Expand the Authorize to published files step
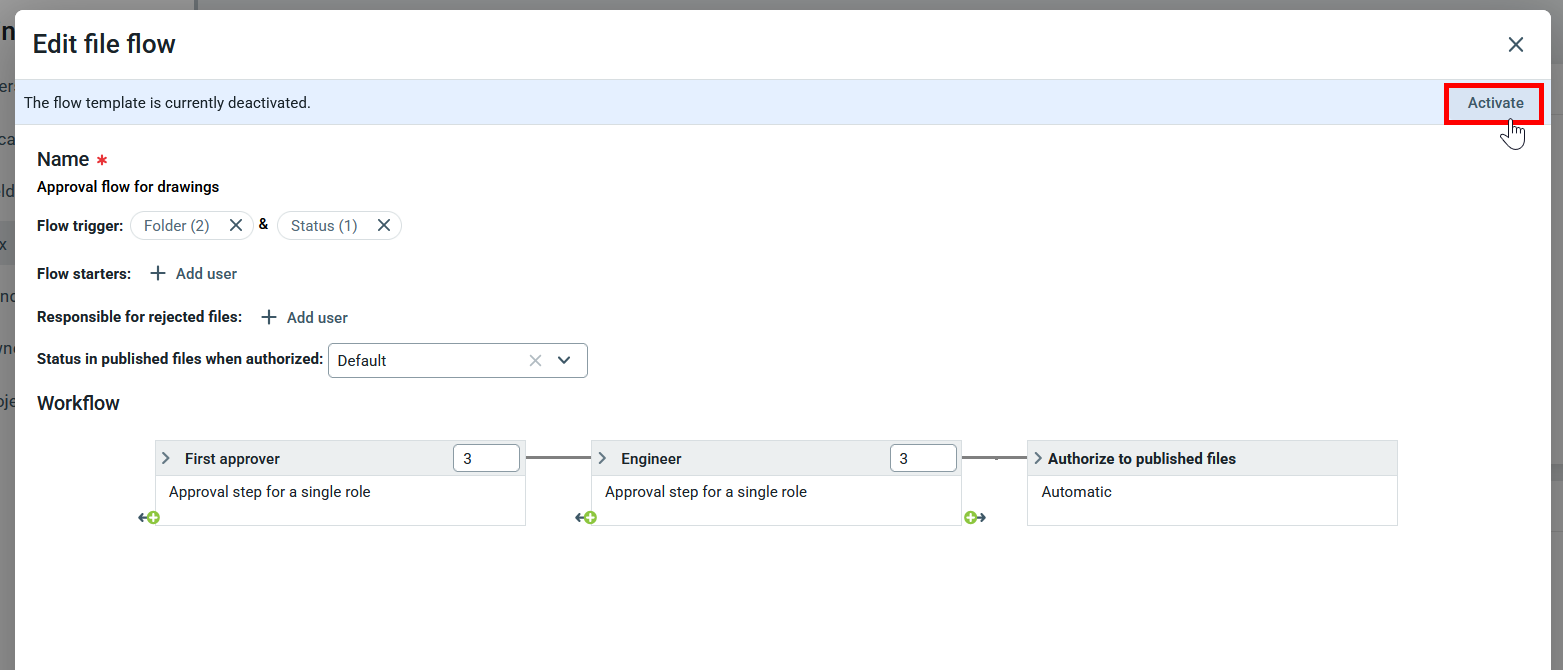 tap(1038, 459)
